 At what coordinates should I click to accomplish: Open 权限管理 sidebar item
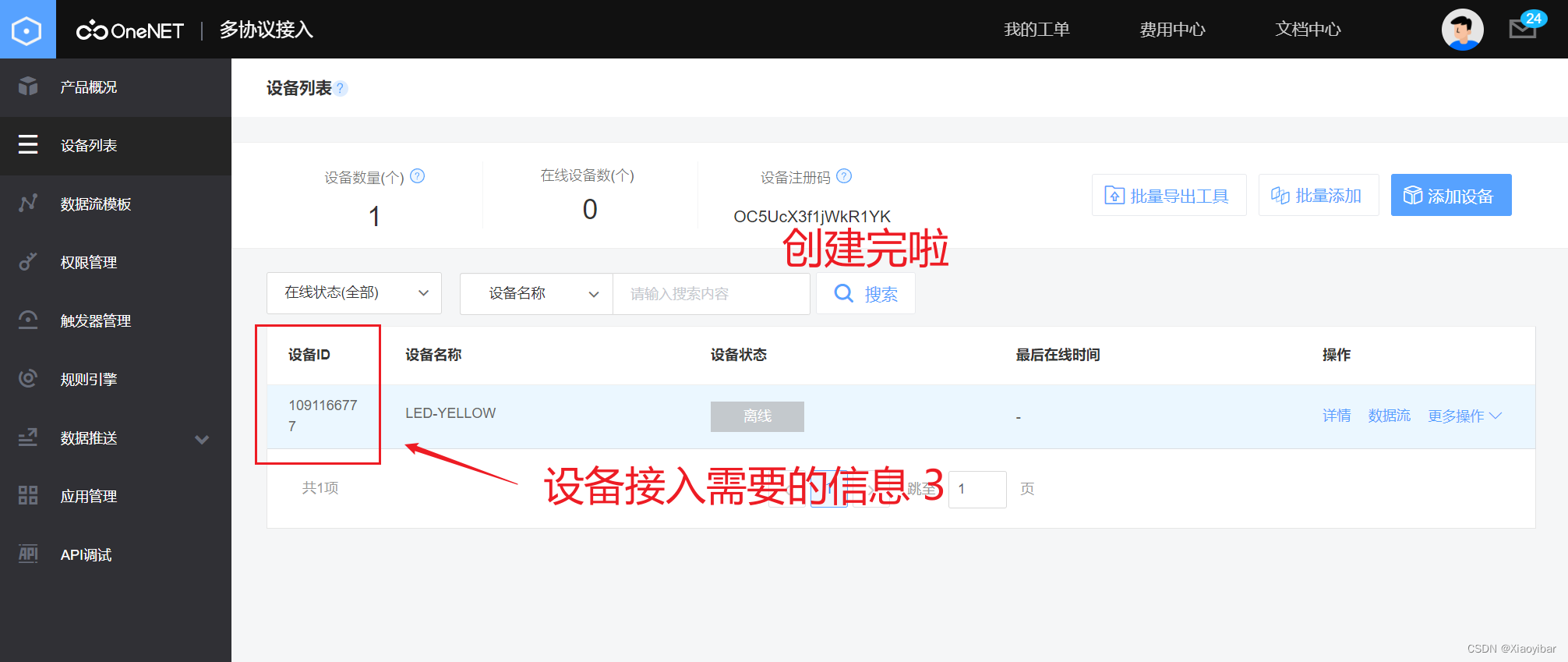[115, 263]
